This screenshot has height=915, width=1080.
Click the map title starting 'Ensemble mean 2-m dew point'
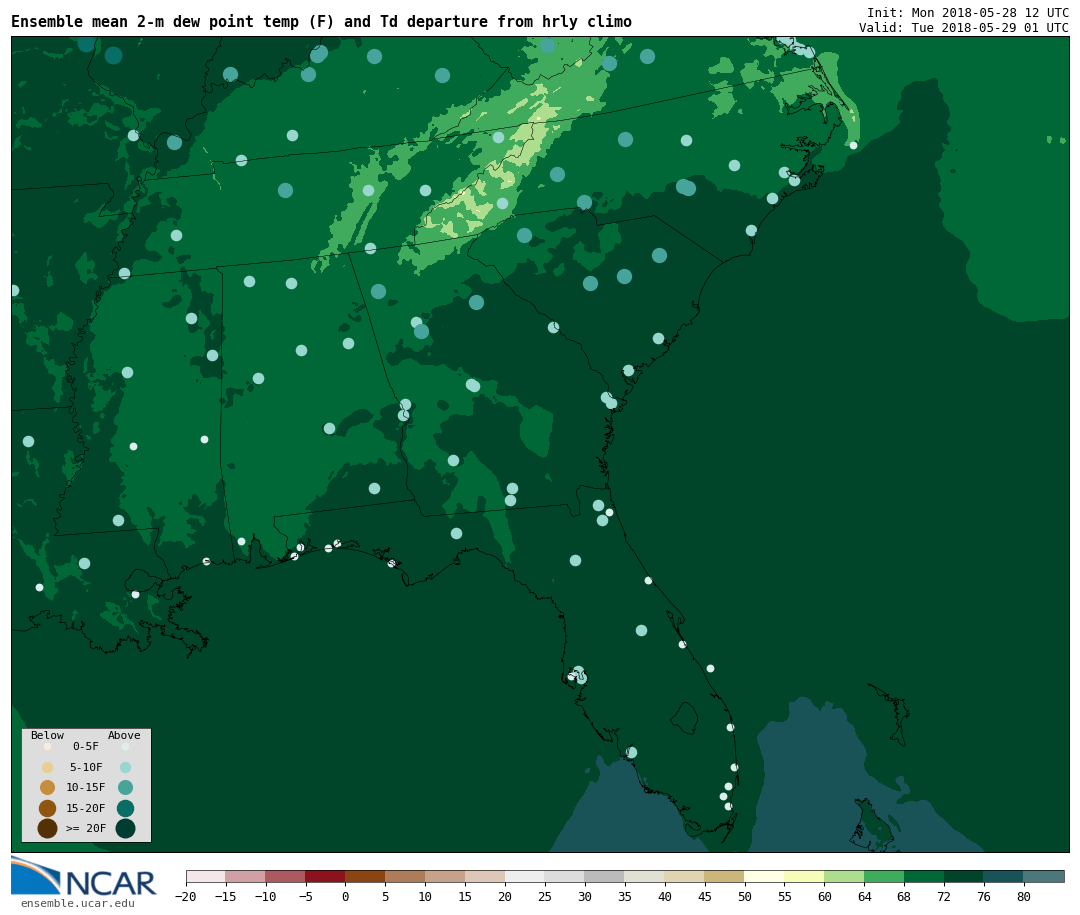point(322,21)
